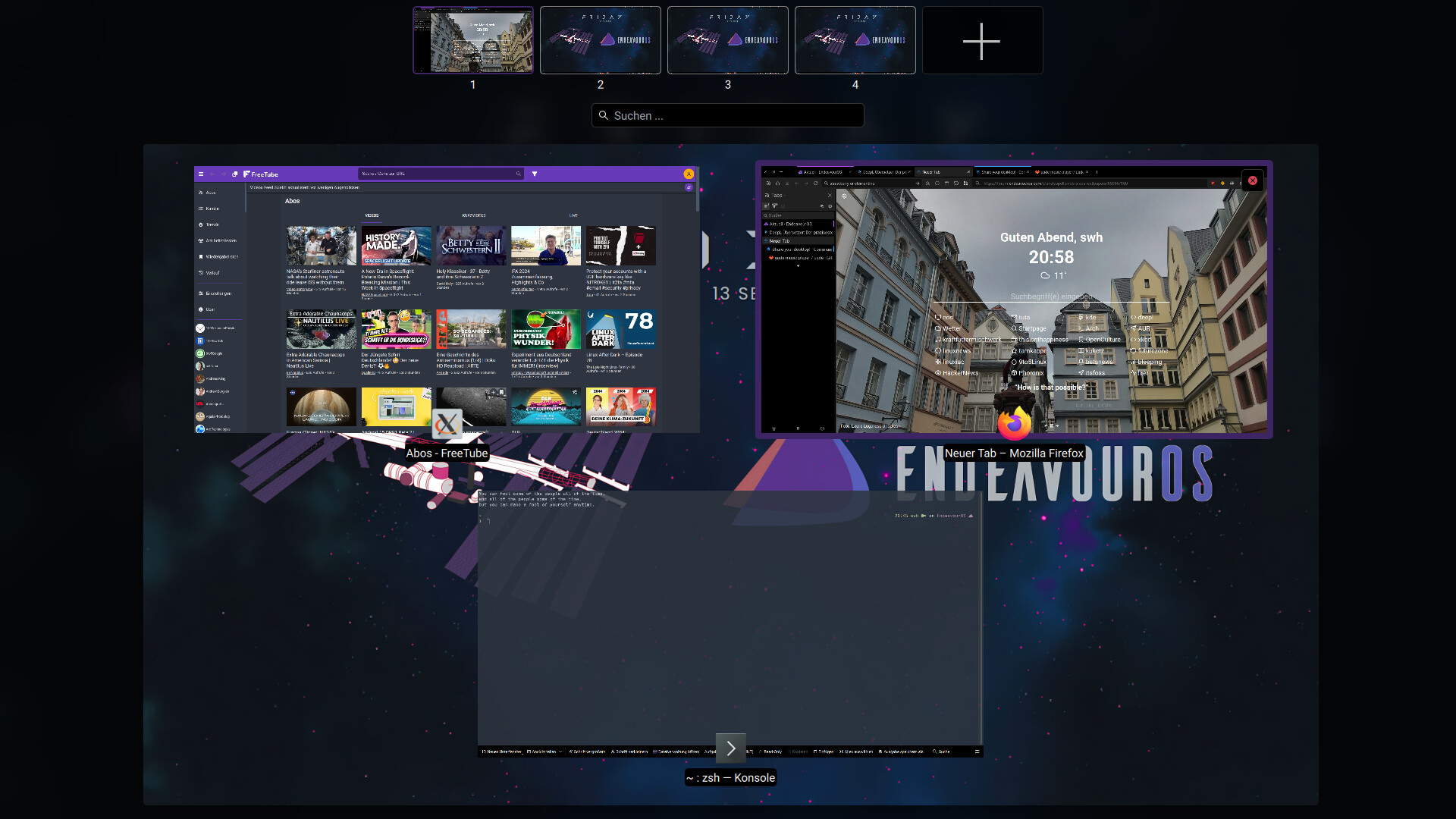The image size is (1456, 819).
Task: Click Firefox home toolbar icon
Action: coord(777,184)
